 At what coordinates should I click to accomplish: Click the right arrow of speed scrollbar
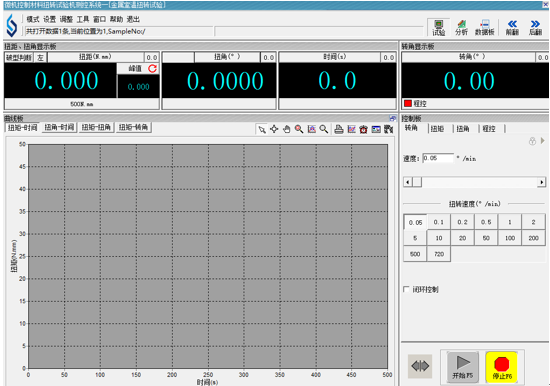click(x=542, y=182)
